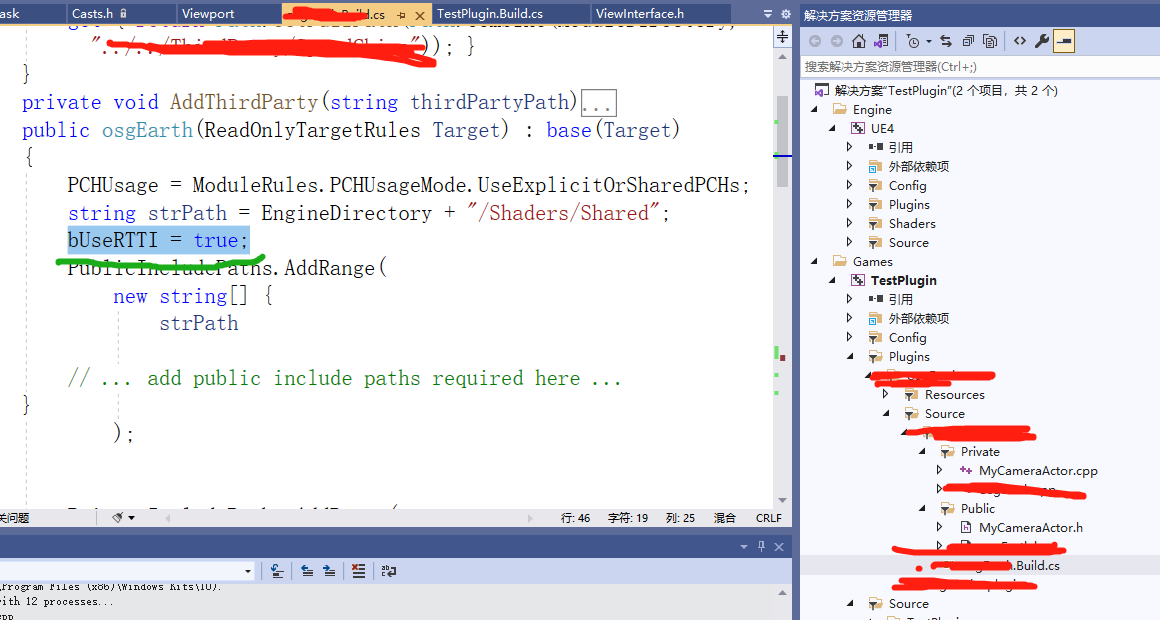Collapse the TestPlugin project node
The image size is (1160, 620).
(x=832, y=280)
